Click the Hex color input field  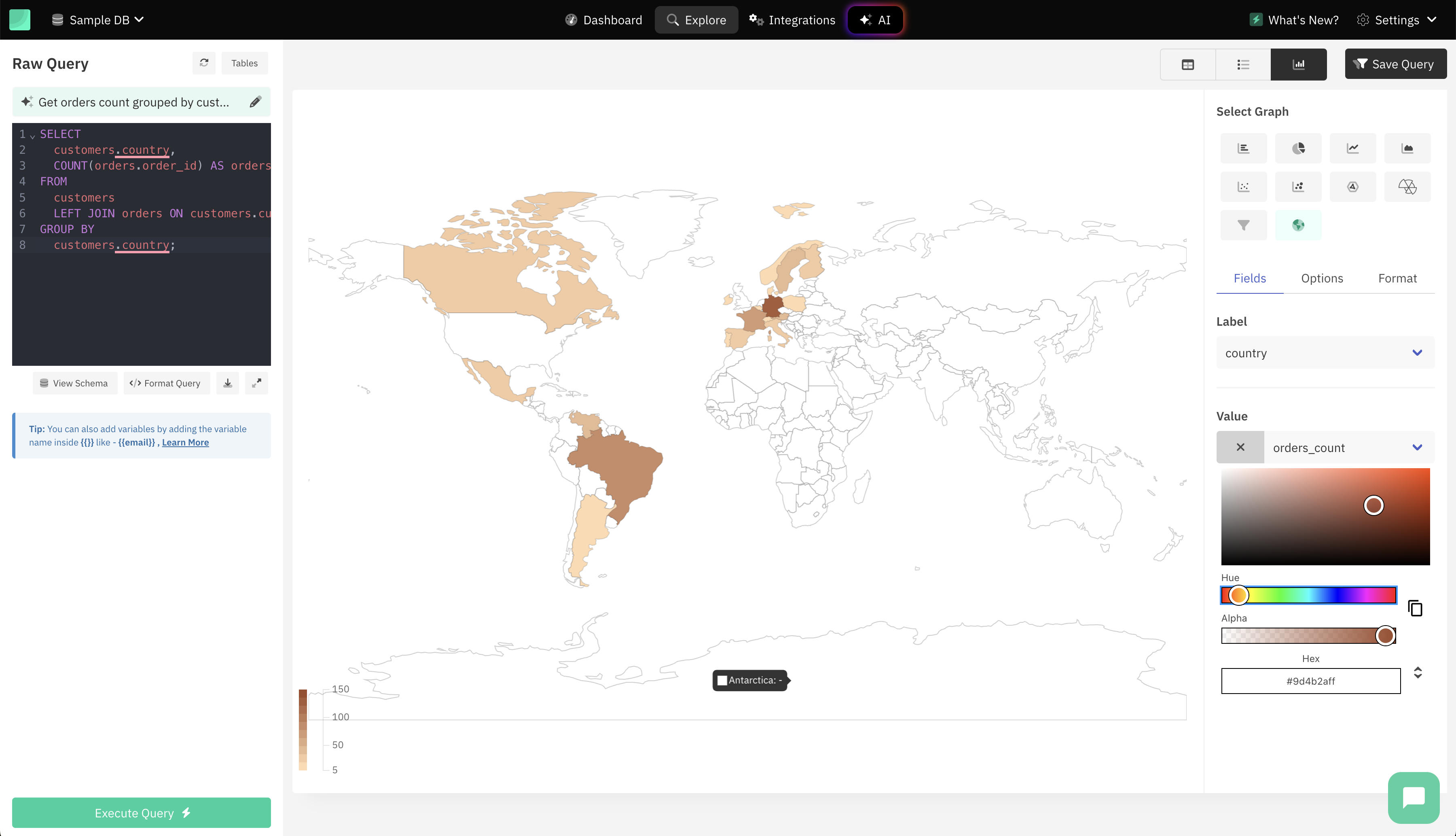coord(1310,680)
